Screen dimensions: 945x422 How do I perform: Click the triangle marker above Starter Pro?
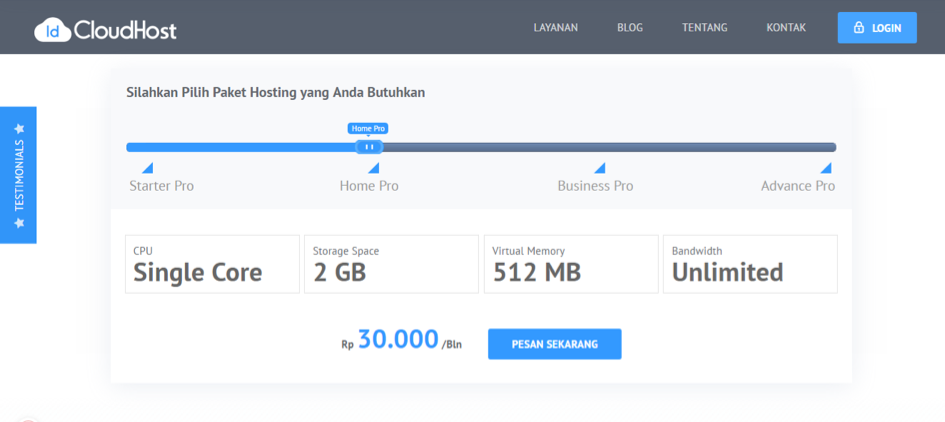148,168
